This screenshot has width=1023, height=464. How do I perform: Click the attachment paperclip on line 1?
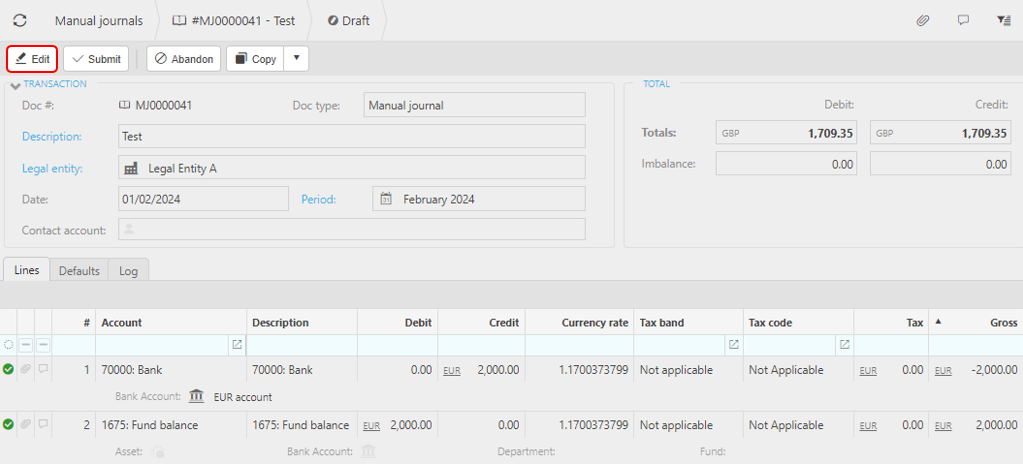(26, 369)
